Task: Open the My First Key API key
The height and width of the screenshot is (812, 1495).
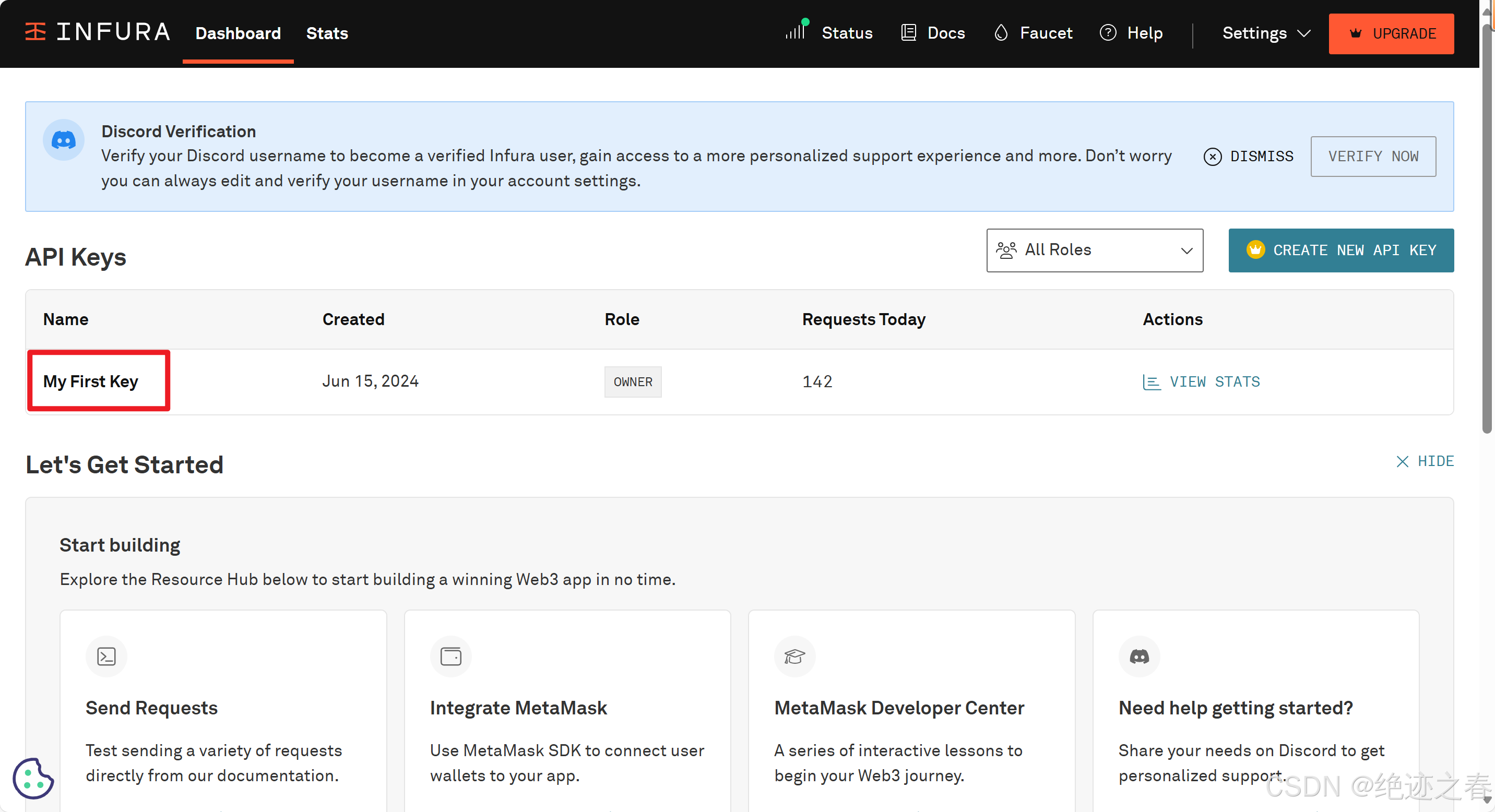Action: (90, 381)
